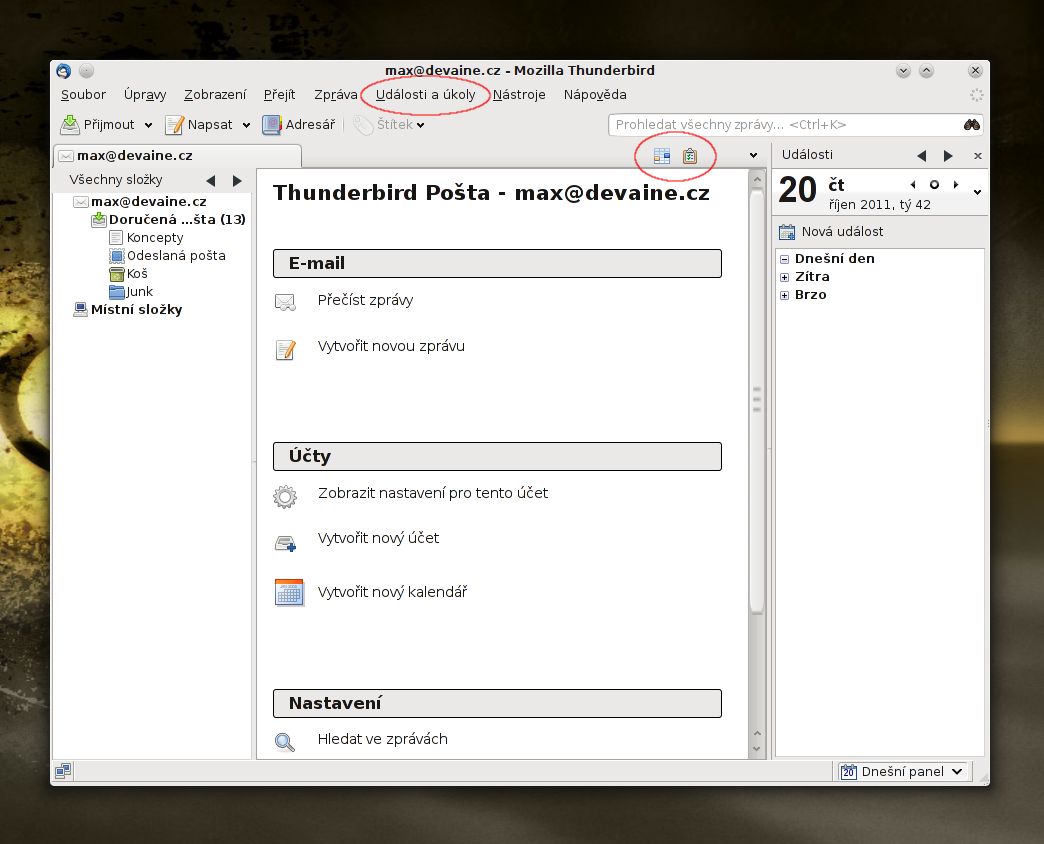Click the Hledat ve zprávách link
The width and height of the screenshot is (1044, 844).
point(383,739)
